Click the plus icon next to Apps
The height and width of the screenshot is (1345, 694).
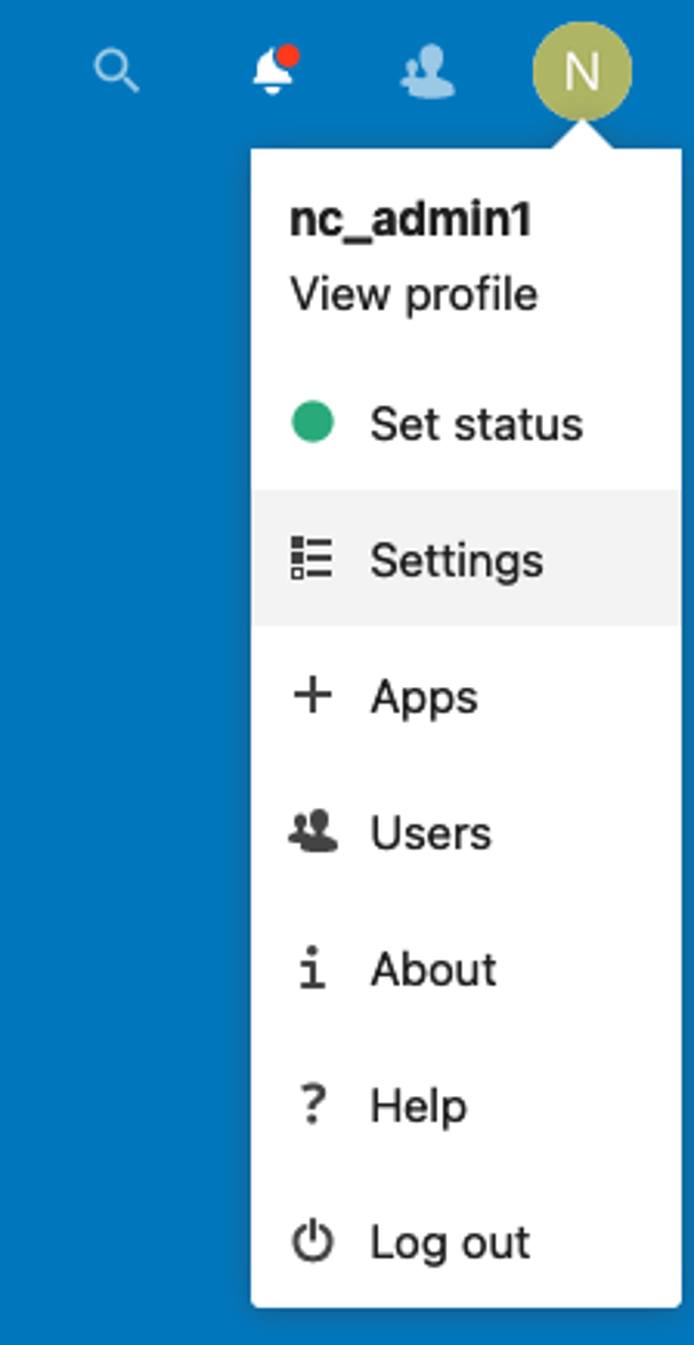pos(311,697)
